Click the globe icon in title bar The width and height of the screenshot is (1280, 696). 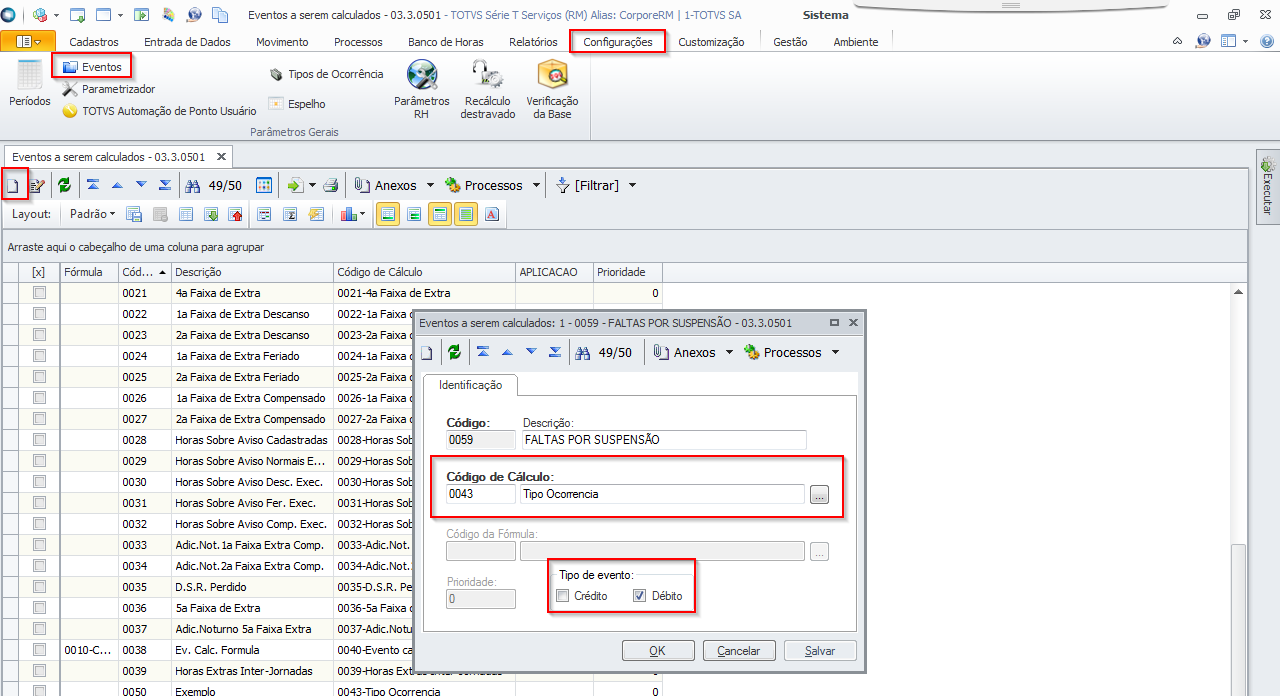(194, 15)
